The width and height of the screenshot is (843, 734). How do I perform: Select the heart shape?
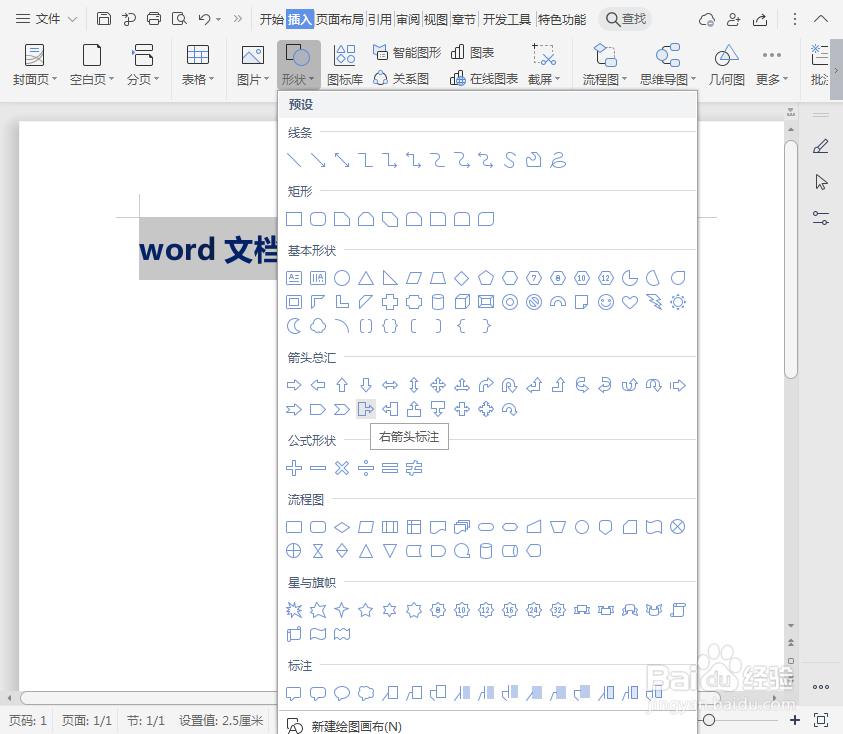pos(630,302)
